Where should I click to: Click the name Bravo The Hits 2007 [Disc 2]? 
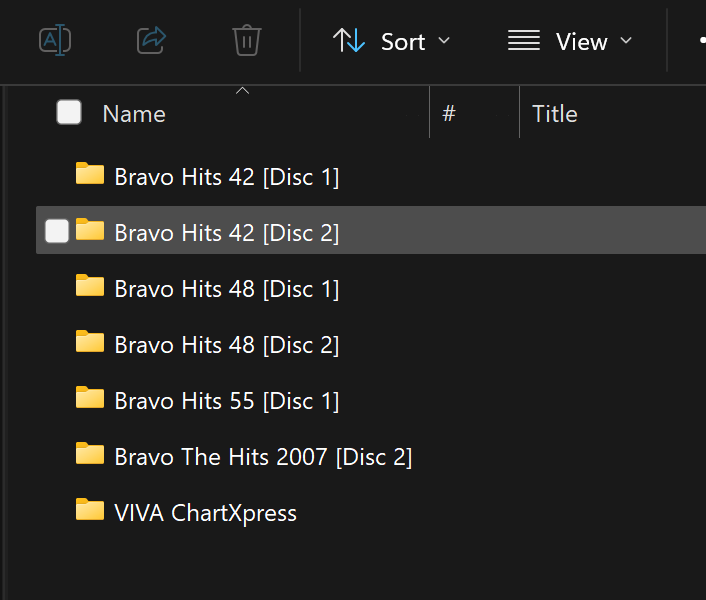[x=263, y=457]
